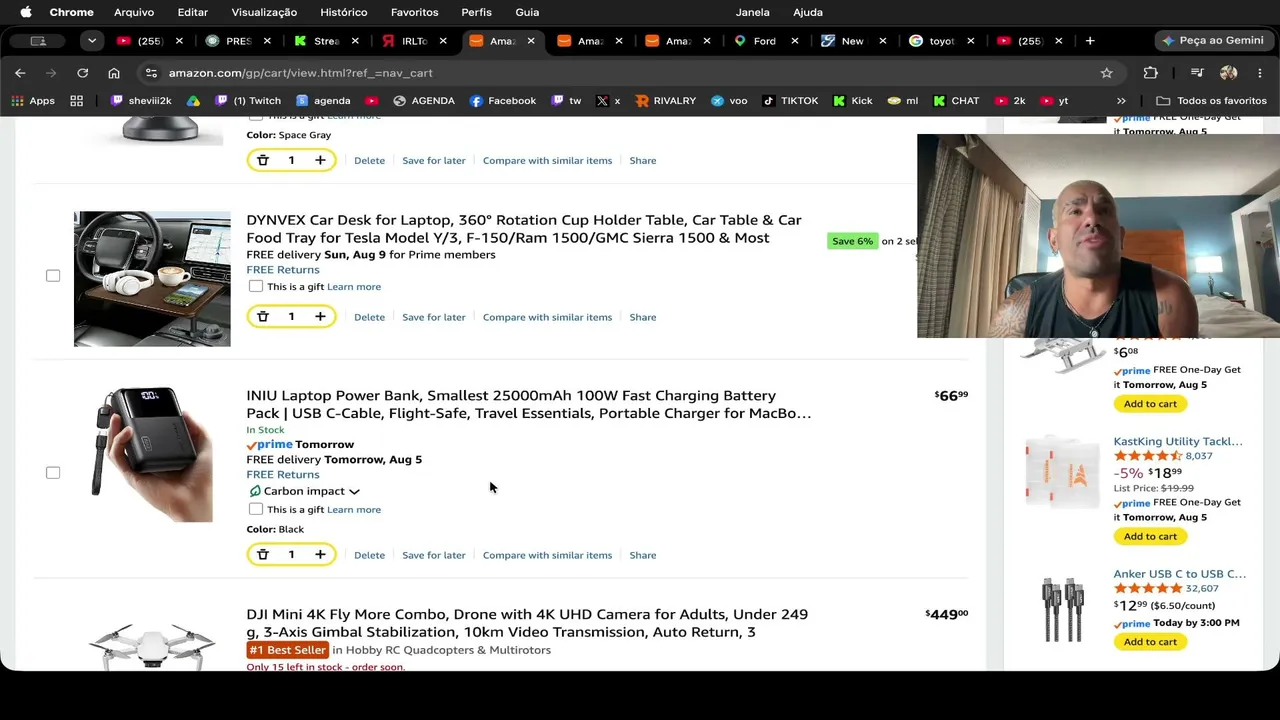This screenshot has width=1280, height=720.
Task: Select the DYNVEX Car Desk item checkbox
Action: pos(53,276)
